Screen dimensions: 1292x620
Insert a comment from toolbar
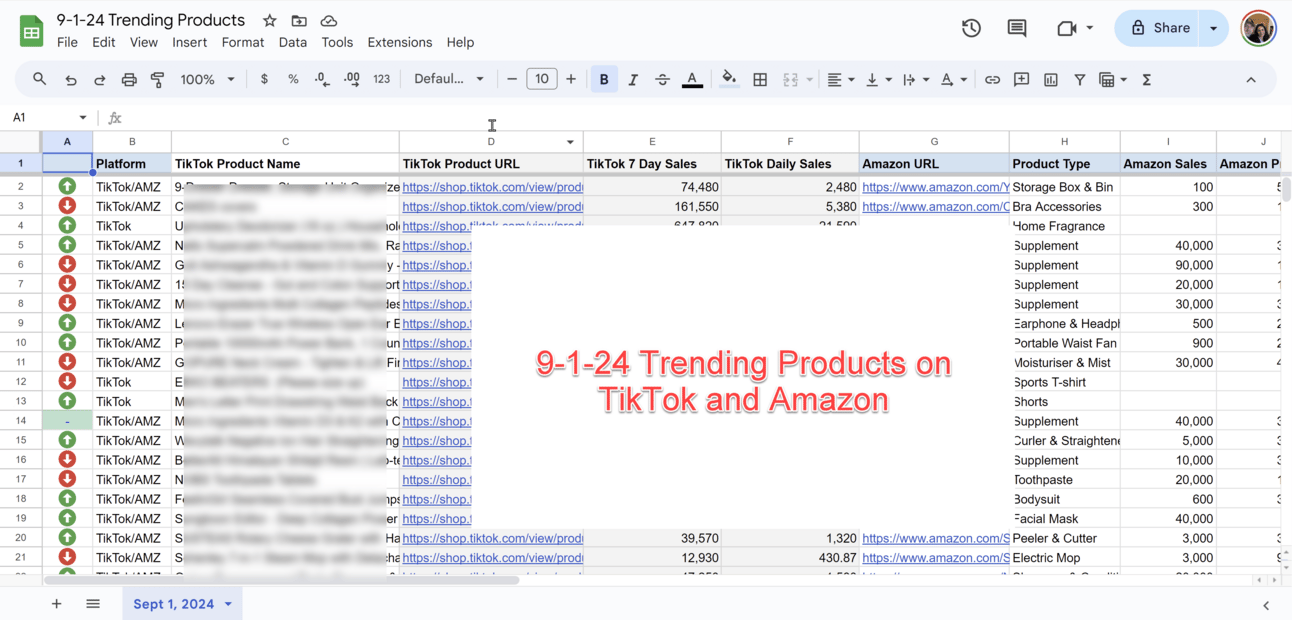tap(1021, 79)
